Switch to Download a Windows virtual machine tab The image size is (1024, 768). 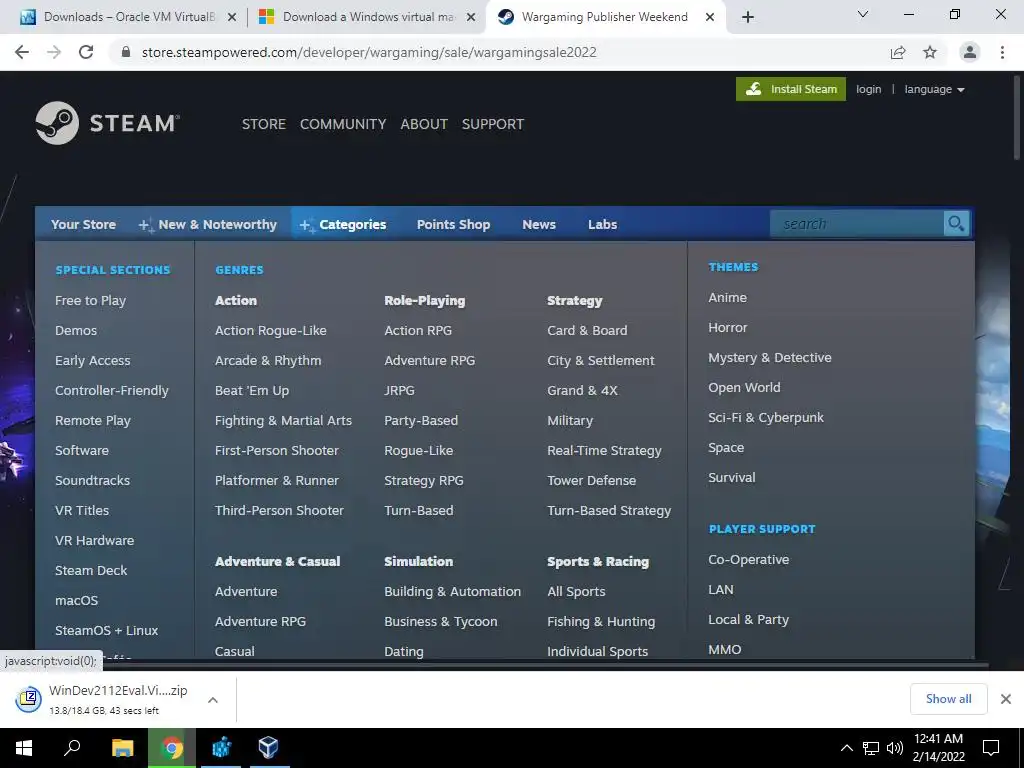click(367, 17)
